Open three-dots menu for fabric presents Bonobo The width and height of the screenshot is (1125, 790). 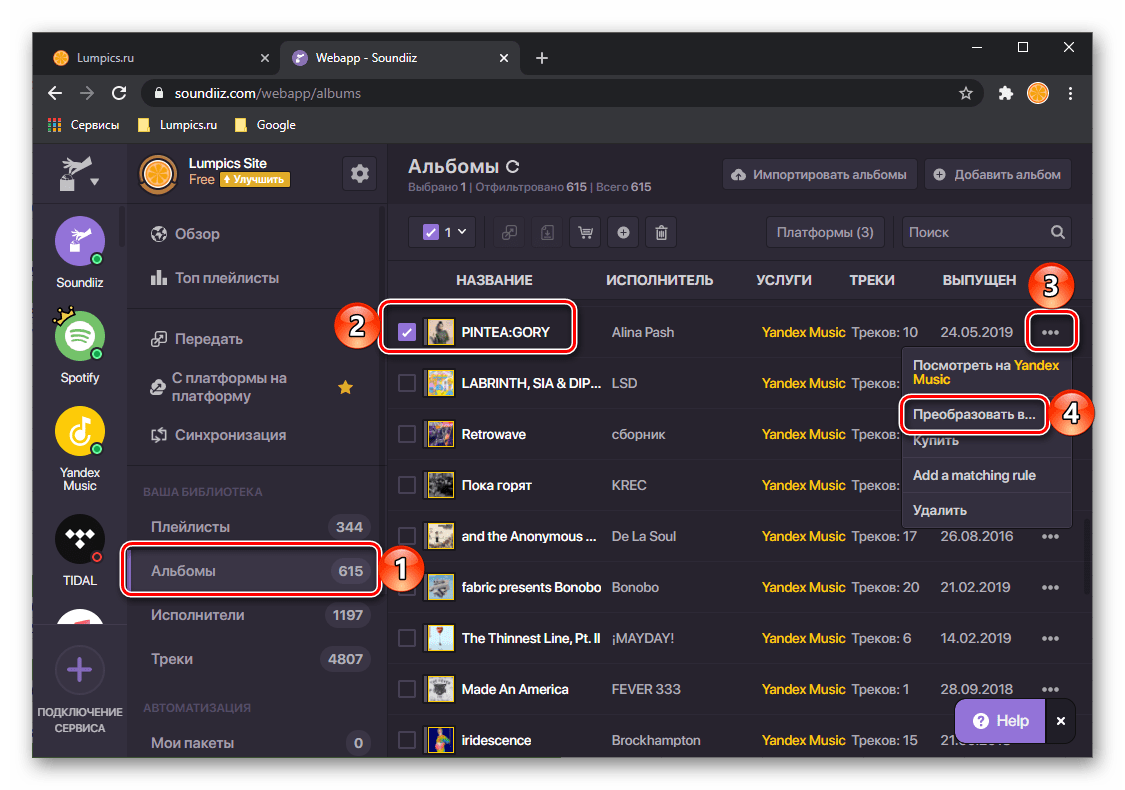click(x=1050, y=587)
